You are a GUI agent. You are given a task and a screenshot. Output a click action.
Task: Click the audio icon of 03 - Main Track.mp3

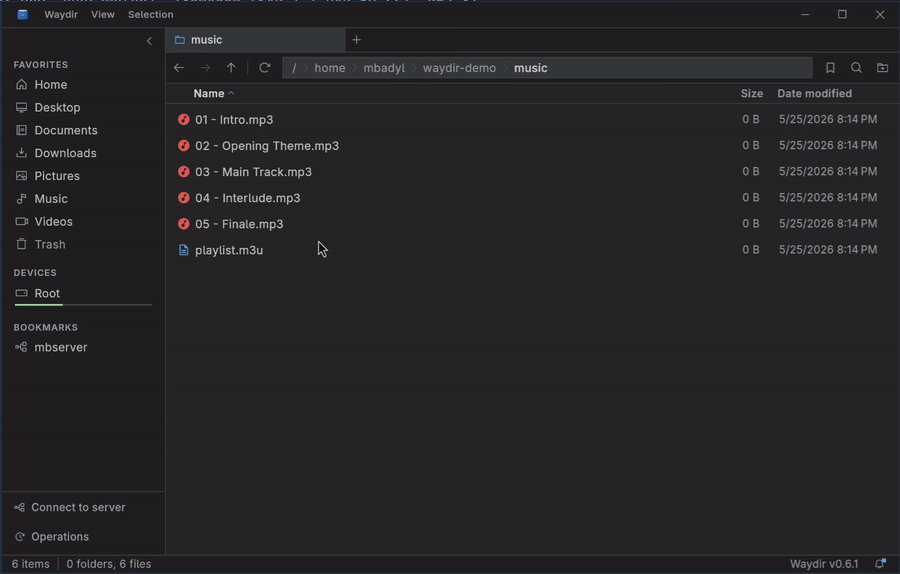tap(184, 172)
